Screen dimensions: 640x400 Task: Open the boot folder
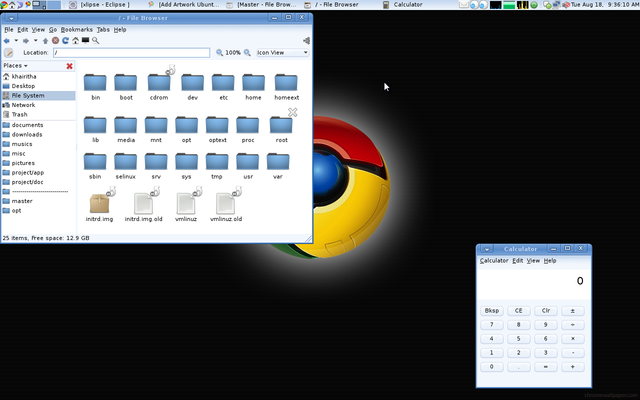point(126,87)
